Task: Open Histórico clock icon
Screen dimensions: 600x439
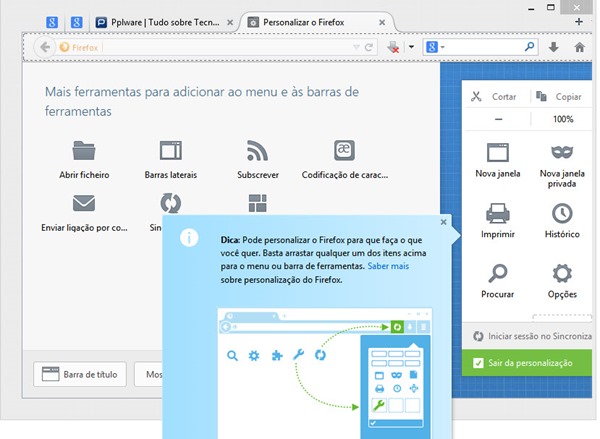Action: click(562, 213)
